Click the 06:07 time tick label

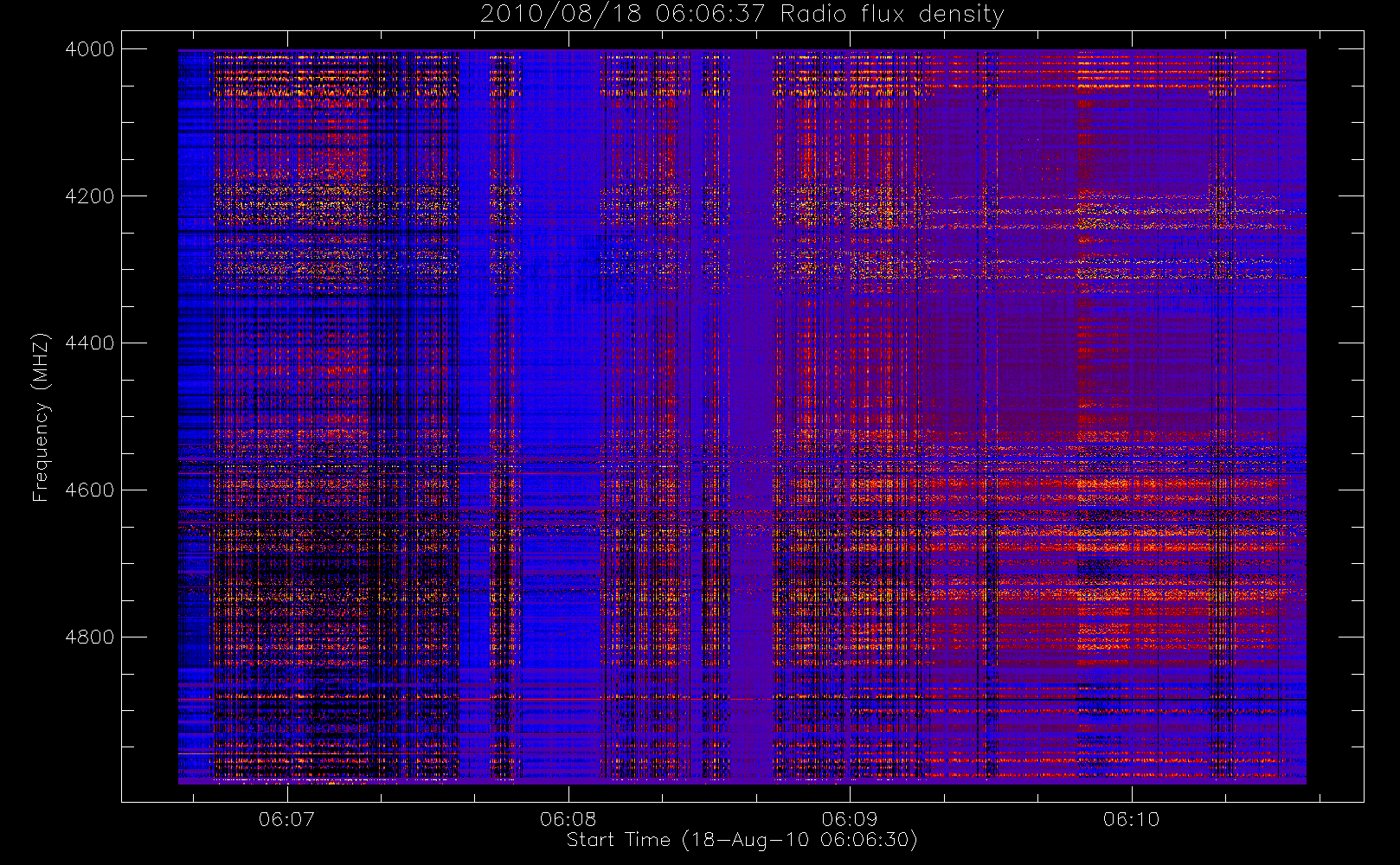(x=286, y=819)
